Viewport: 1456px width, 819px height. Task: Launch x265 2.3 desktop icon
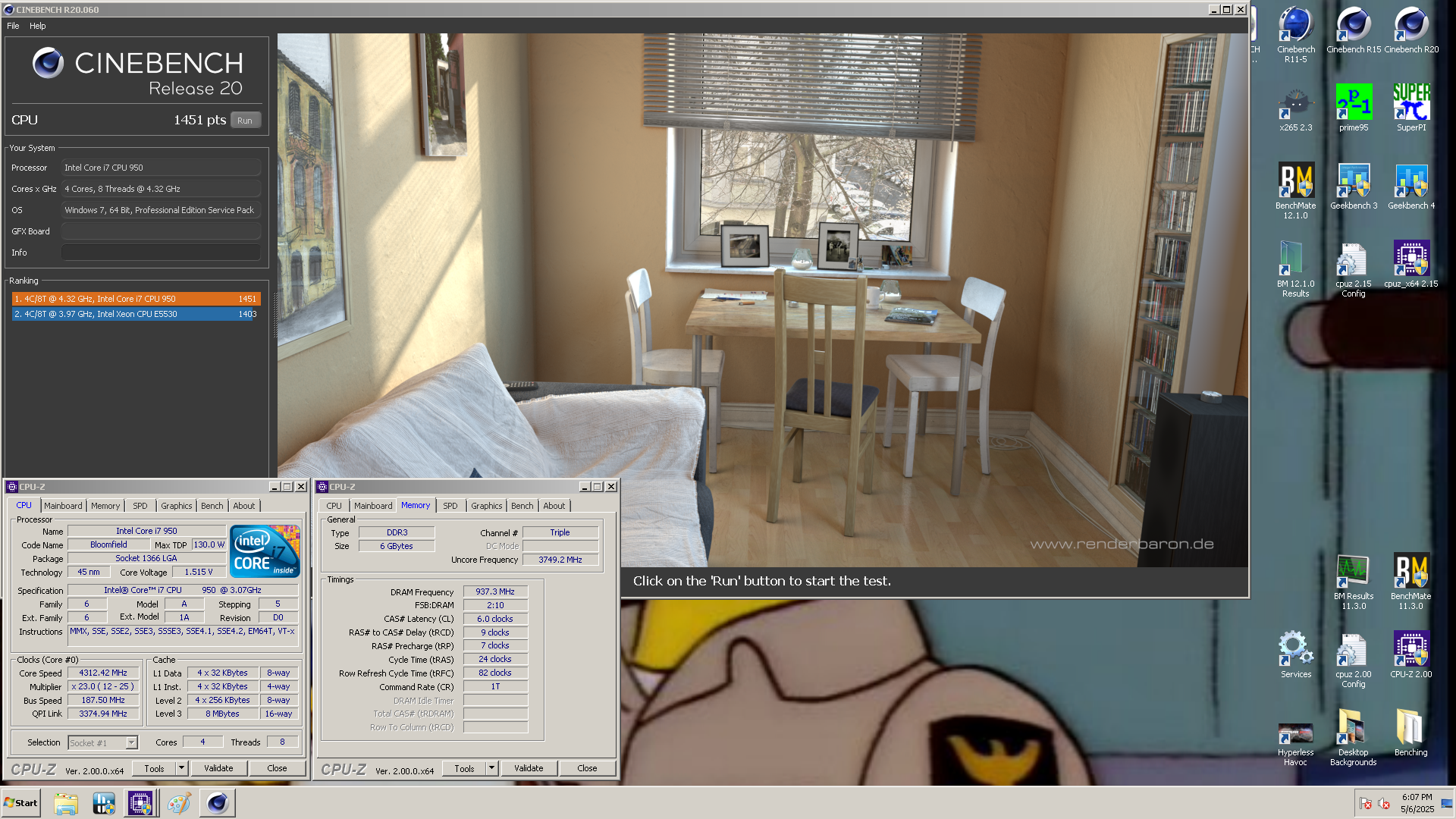[1295, 108]
